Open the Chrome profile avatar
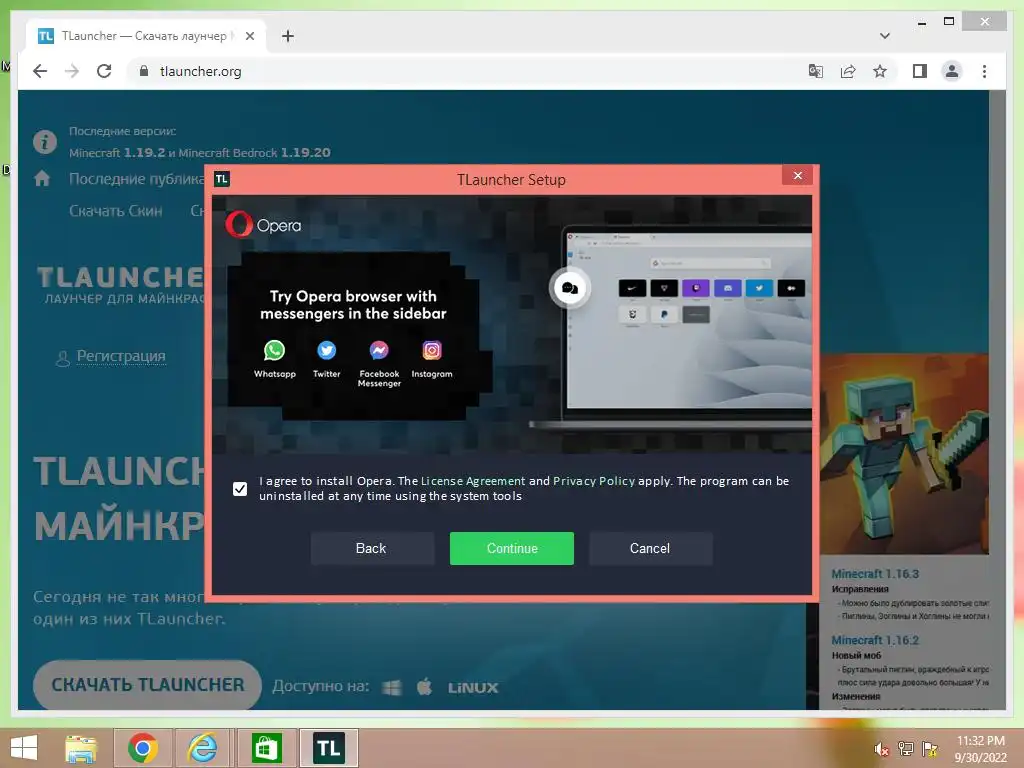1024x768 pixels. point(952,71)
